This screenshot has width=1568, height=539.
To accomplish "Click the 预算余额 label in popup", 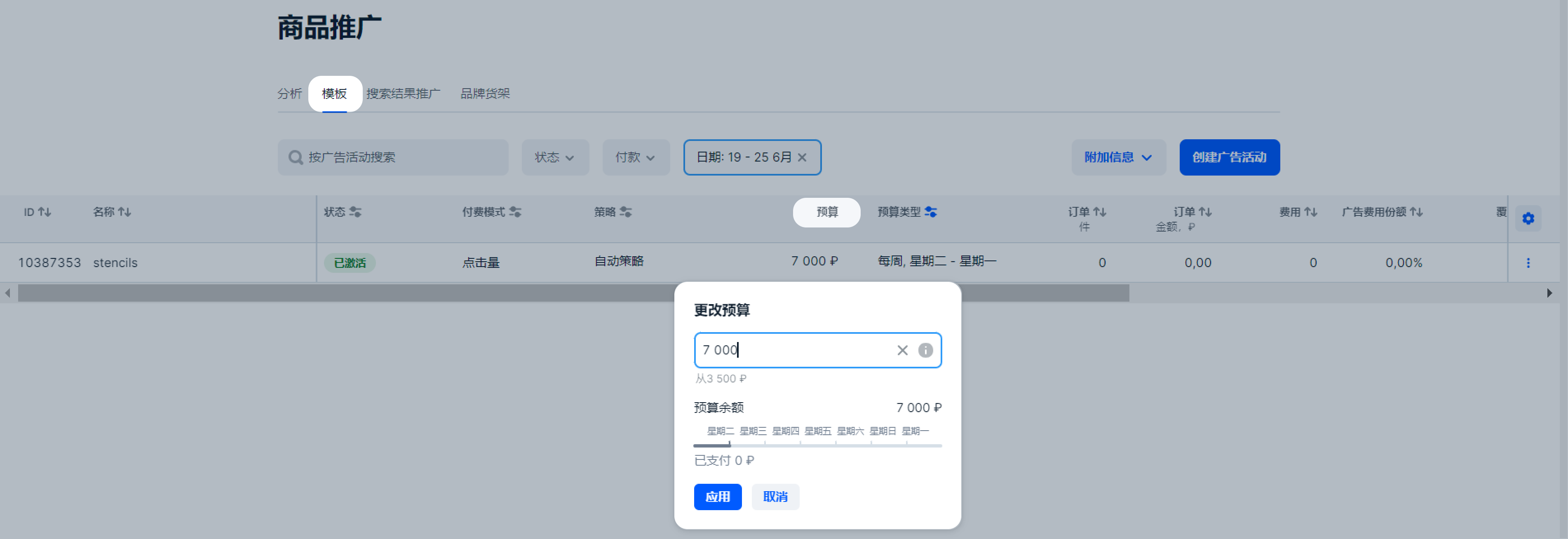I will click(719, 408).
